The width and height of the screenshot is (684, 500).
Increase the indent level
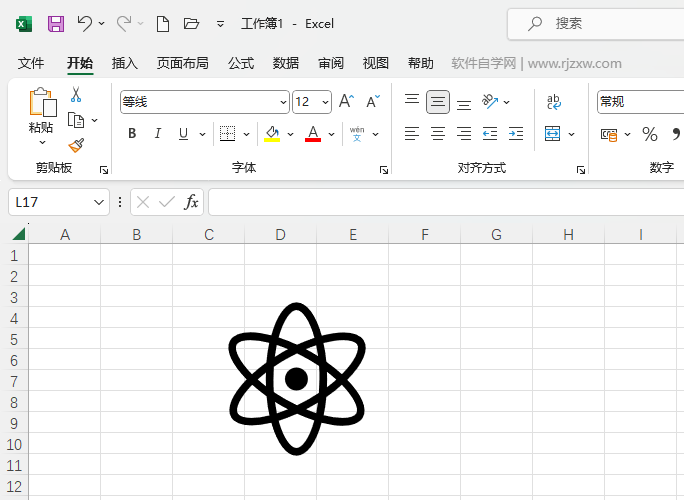point(516,134)
